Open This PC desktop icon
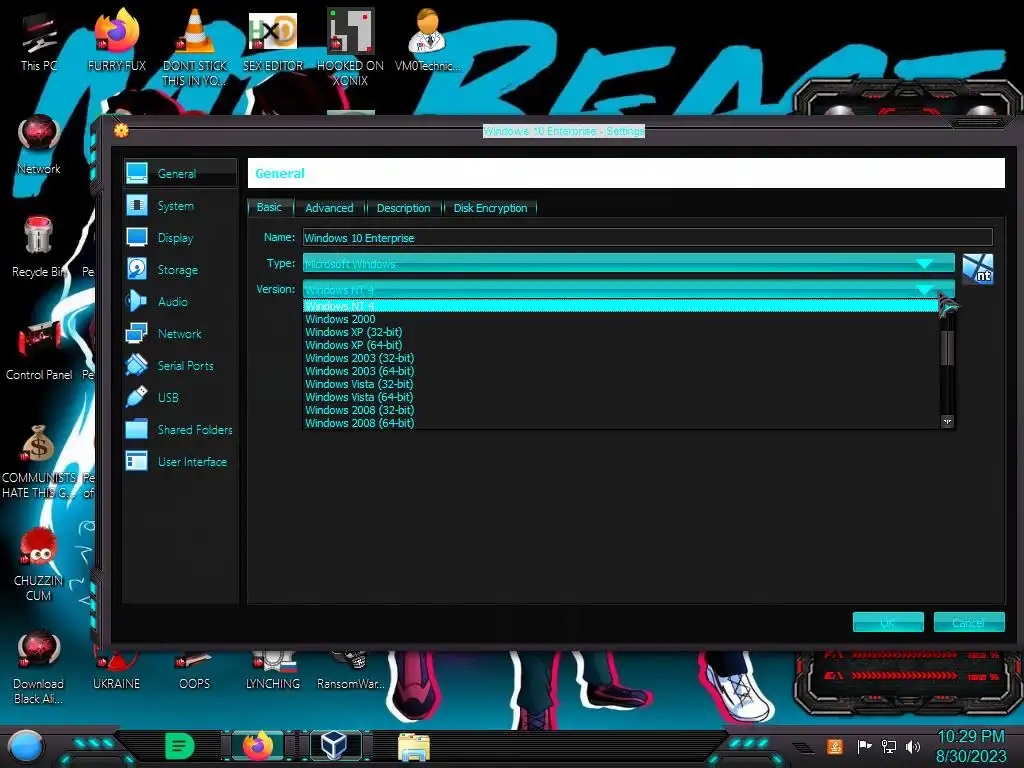 [39, 40]
